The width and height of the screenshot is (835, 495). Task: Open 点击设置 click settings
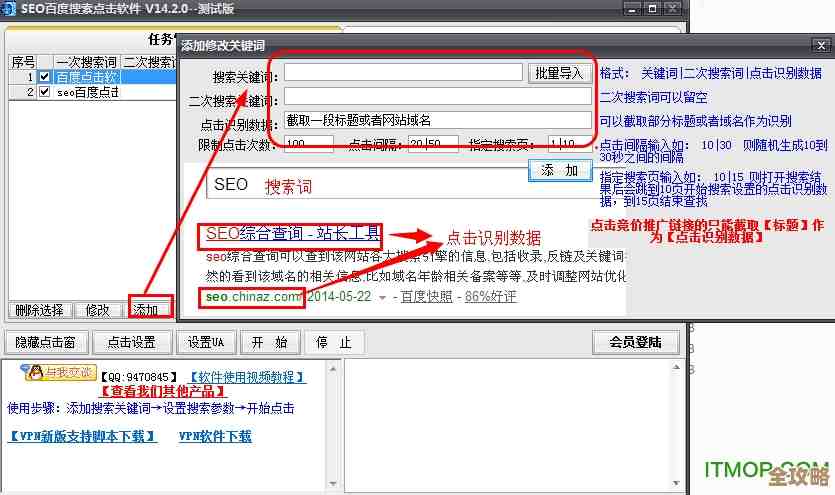pyautogui.click(x=132, y=342)
